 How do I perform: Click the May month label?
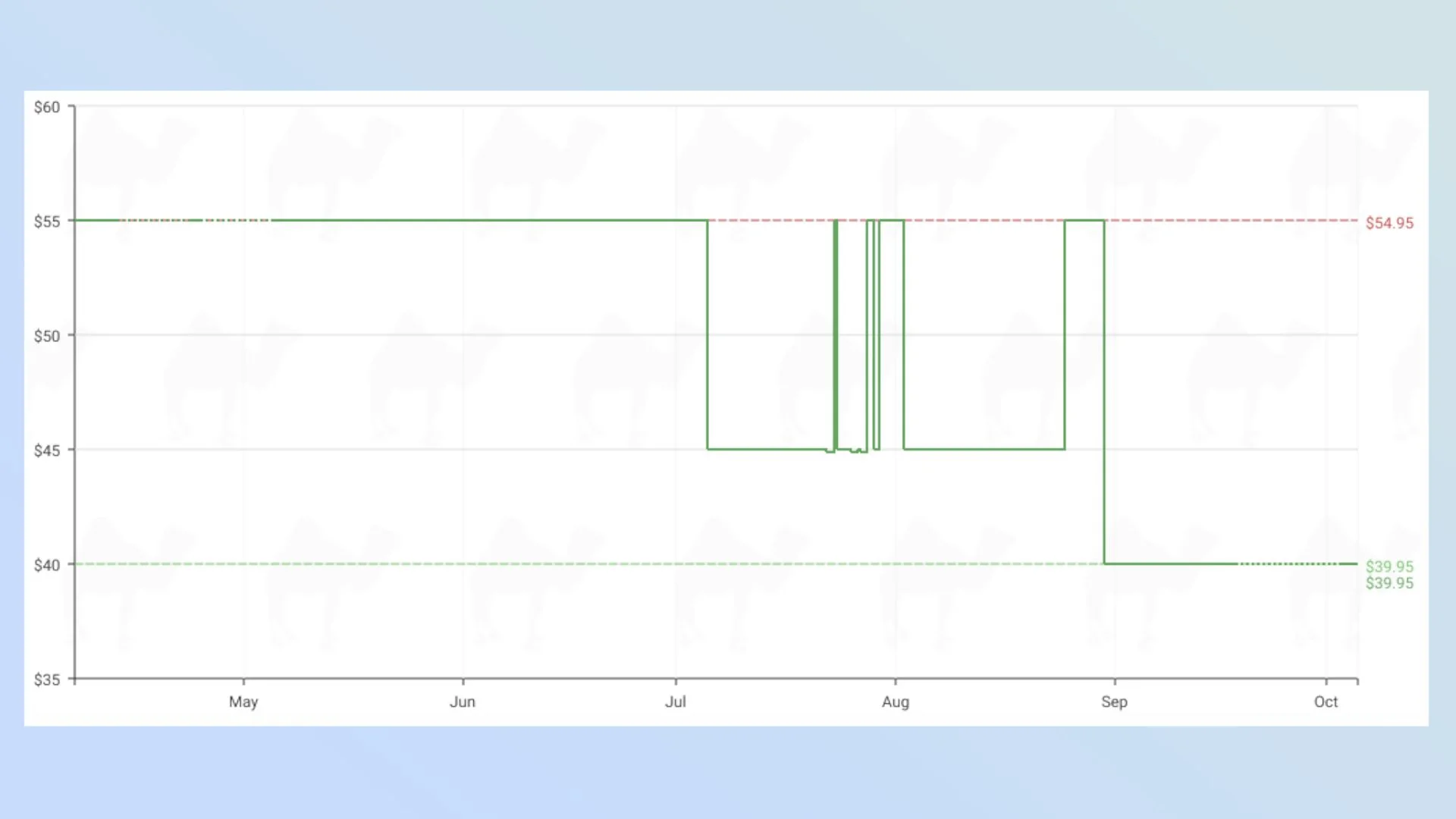click(243, 702)
